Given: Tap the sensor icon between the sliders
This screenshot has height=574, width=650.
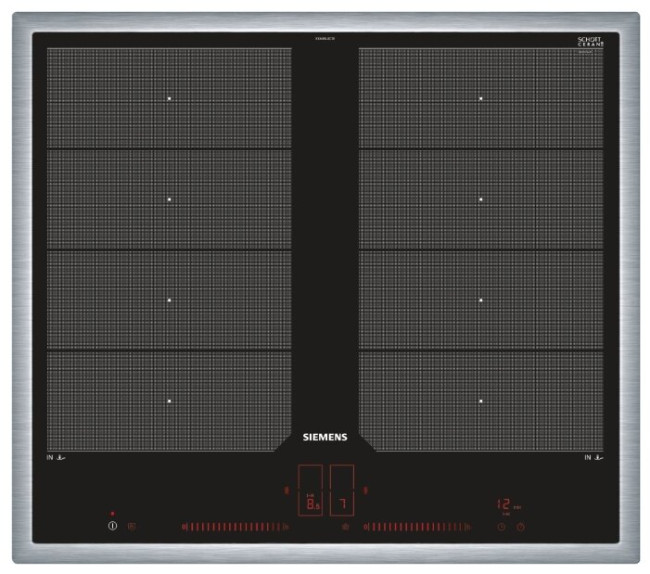Looking at the screenshot, I should 345,527.
